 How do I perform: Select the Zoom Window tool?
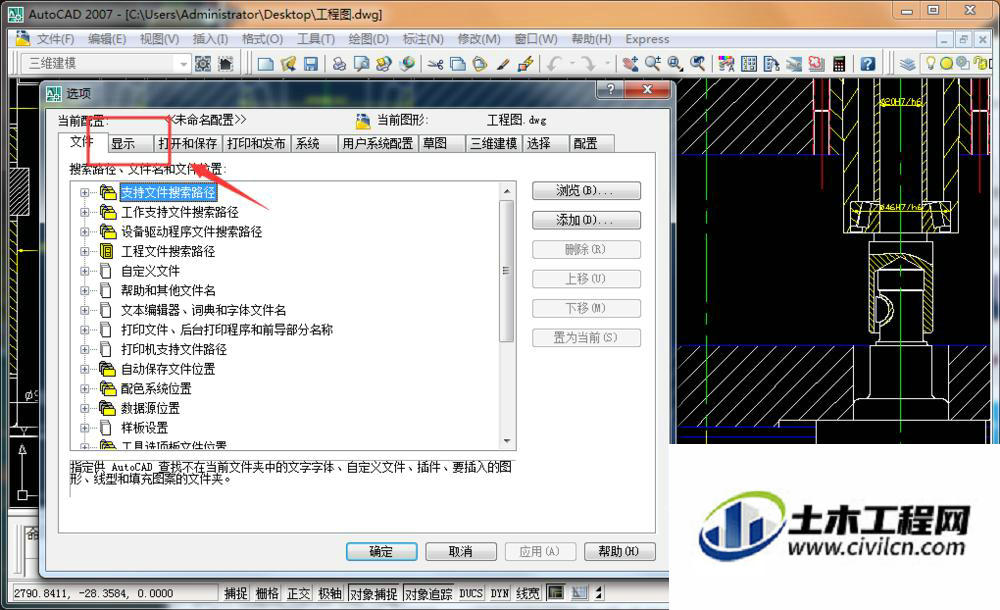pos(675,63)
